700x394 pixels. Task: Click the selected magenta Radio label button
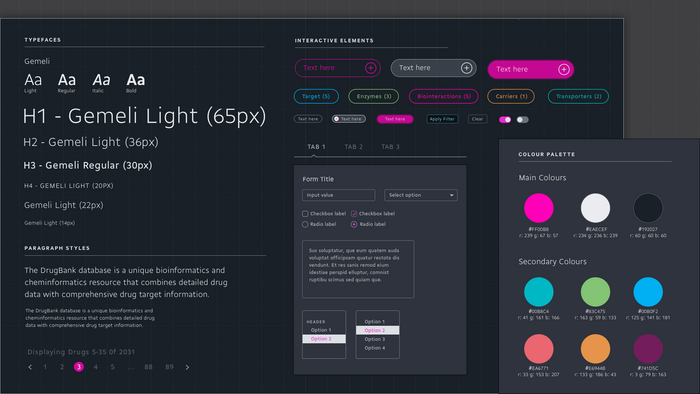tap(354, 224)
